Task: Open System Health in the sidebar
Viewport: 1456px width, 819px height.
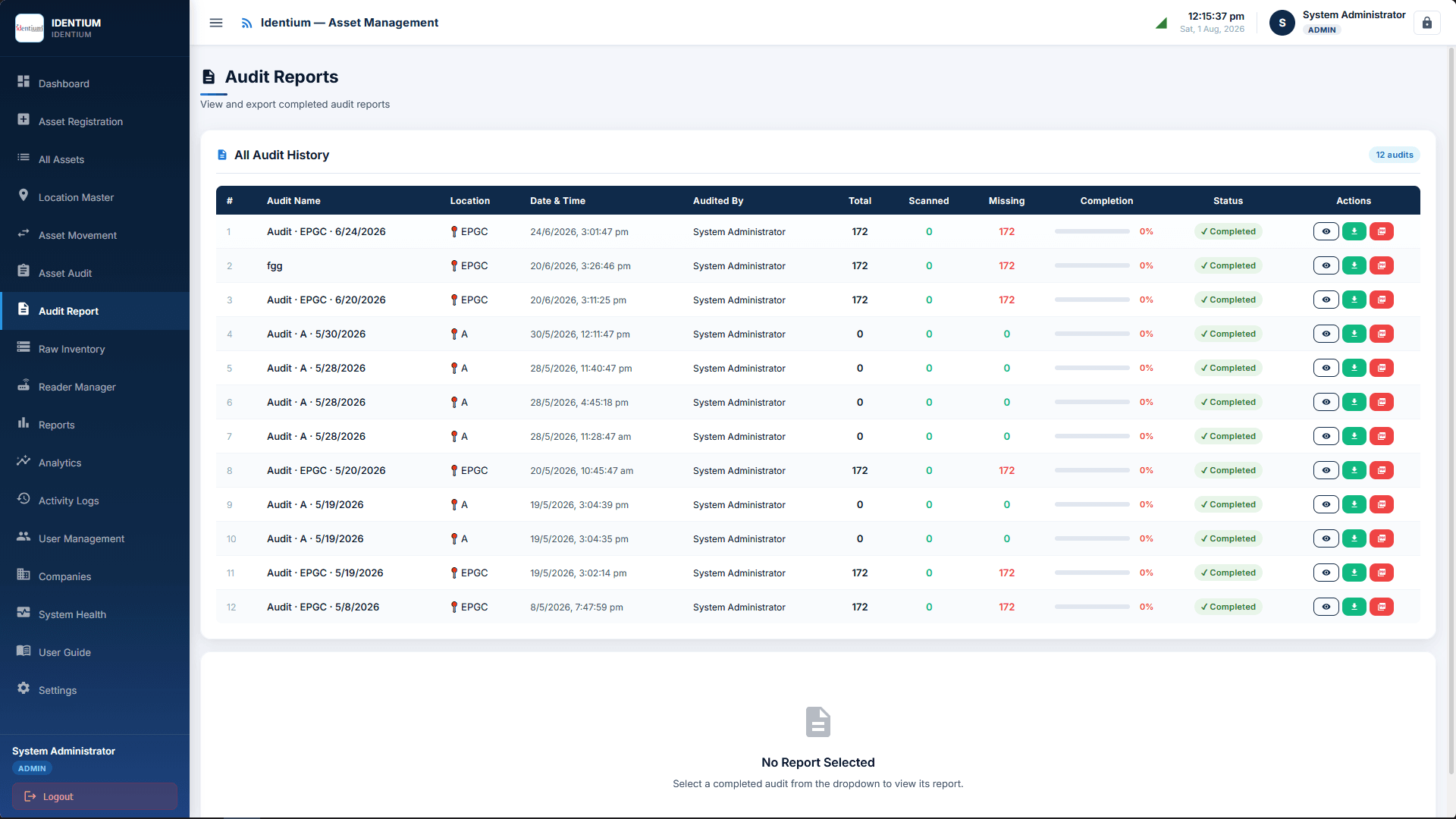Action: pyautogui.click(x=95, y=614)
